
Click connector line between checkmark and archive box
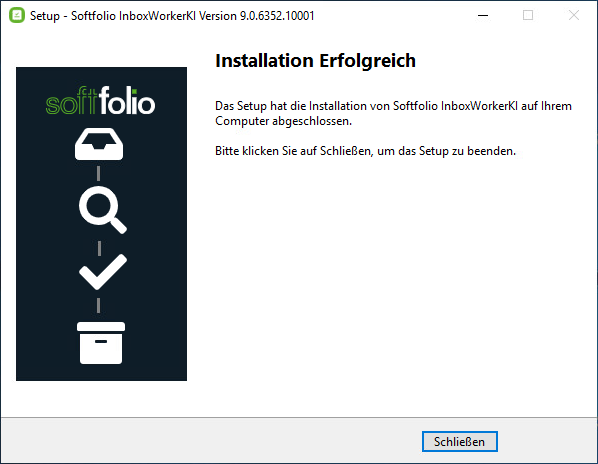(x=99, y=305)
